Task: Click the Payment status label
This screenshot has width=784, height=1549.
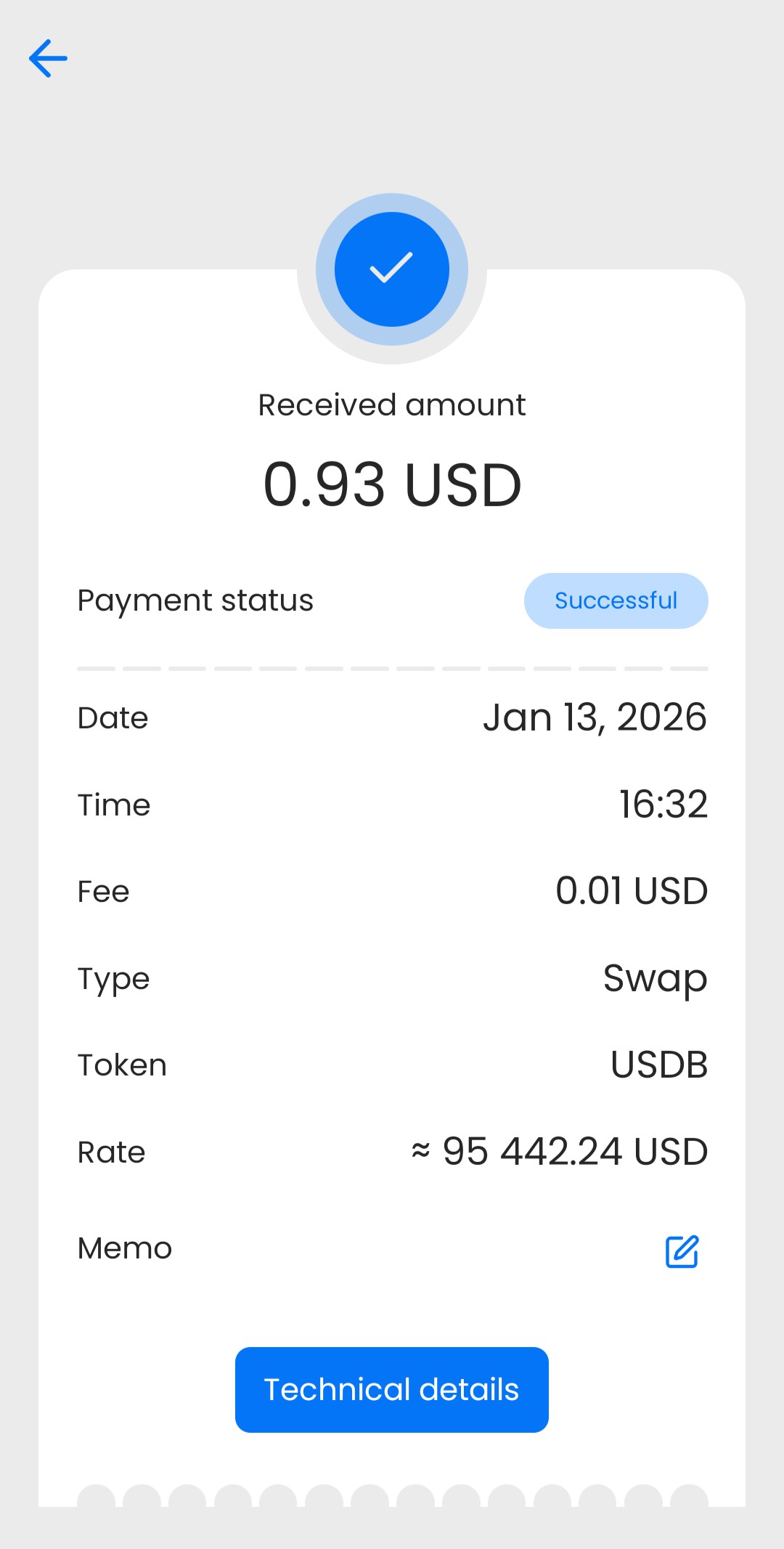Action: pos(195,601)
